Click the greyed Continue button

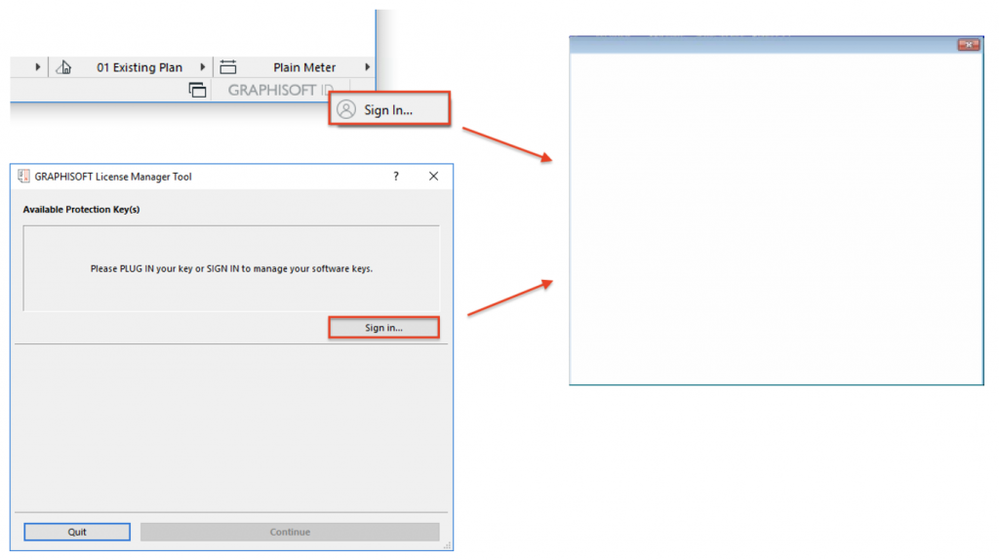(x=290, y=531)
